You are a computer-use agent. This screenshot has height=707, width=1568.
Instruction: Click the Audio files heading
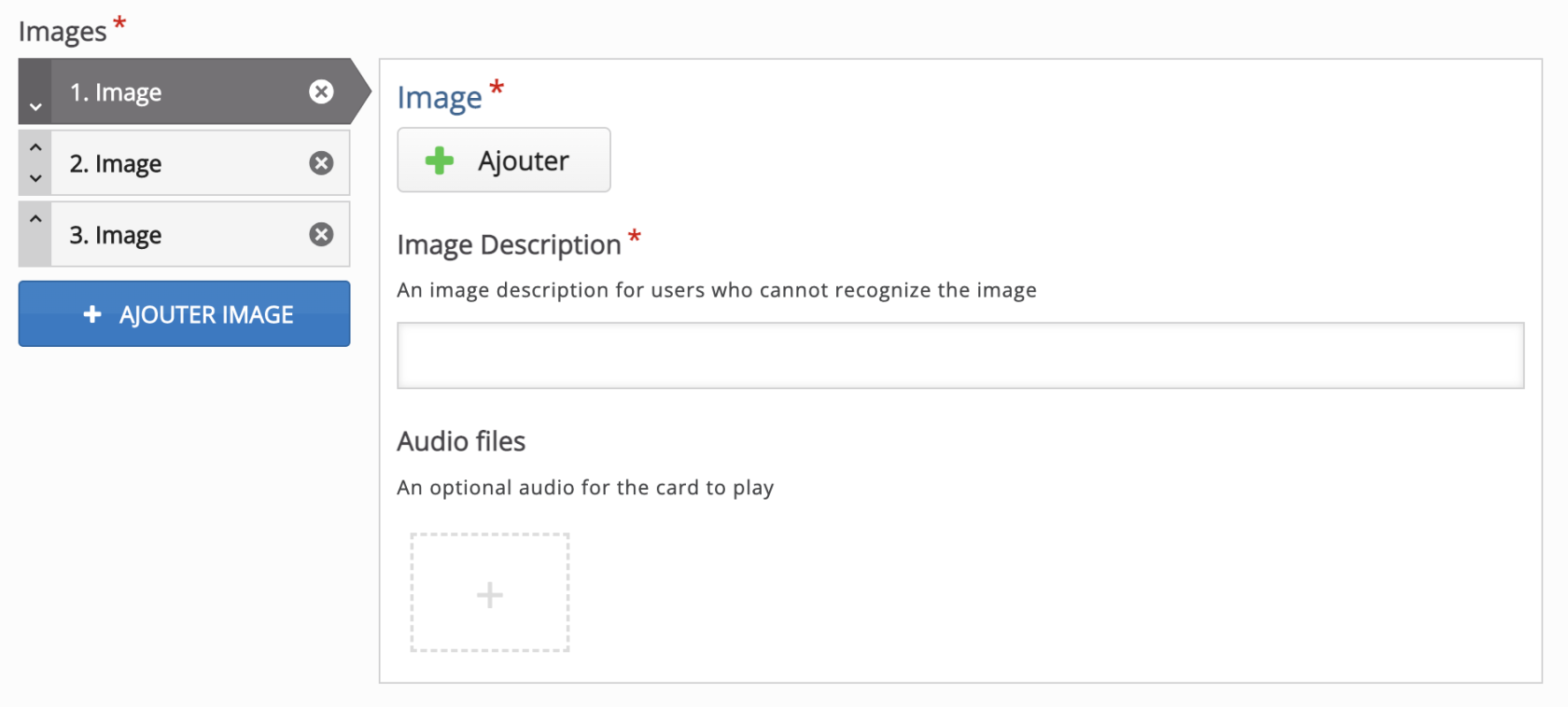click(x=461, y=441)
